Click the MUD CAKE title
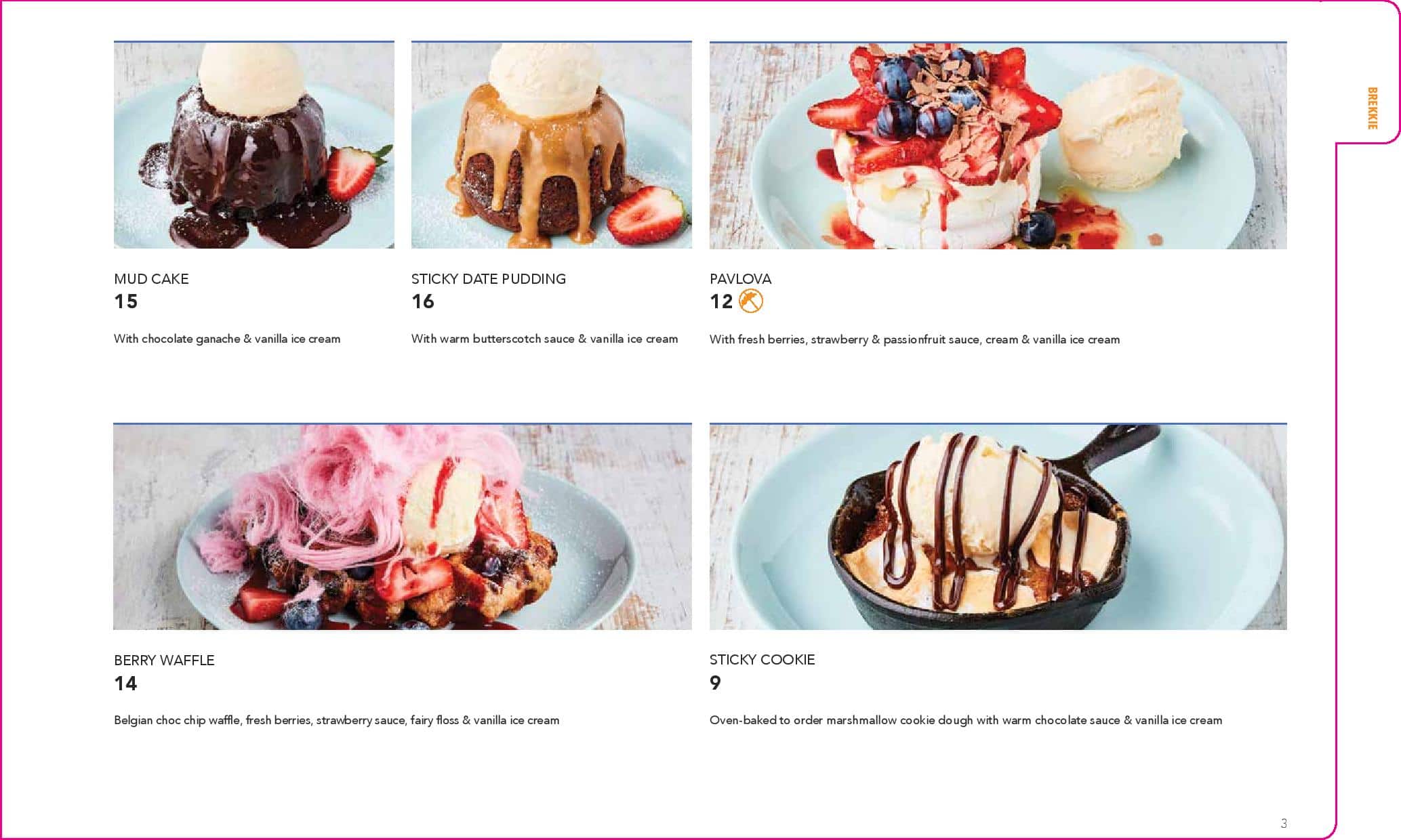The height and width of the screenshot is (840, 1401). 151,279
